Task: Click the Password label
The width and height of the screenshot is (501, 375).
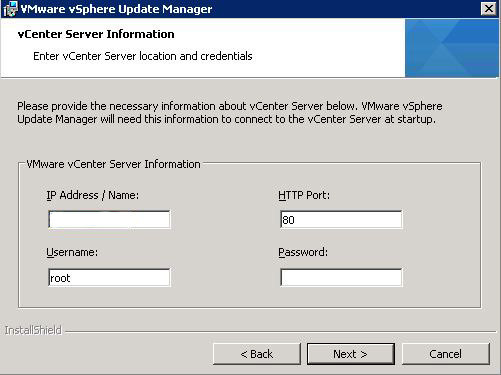Action: pos(303,252)
